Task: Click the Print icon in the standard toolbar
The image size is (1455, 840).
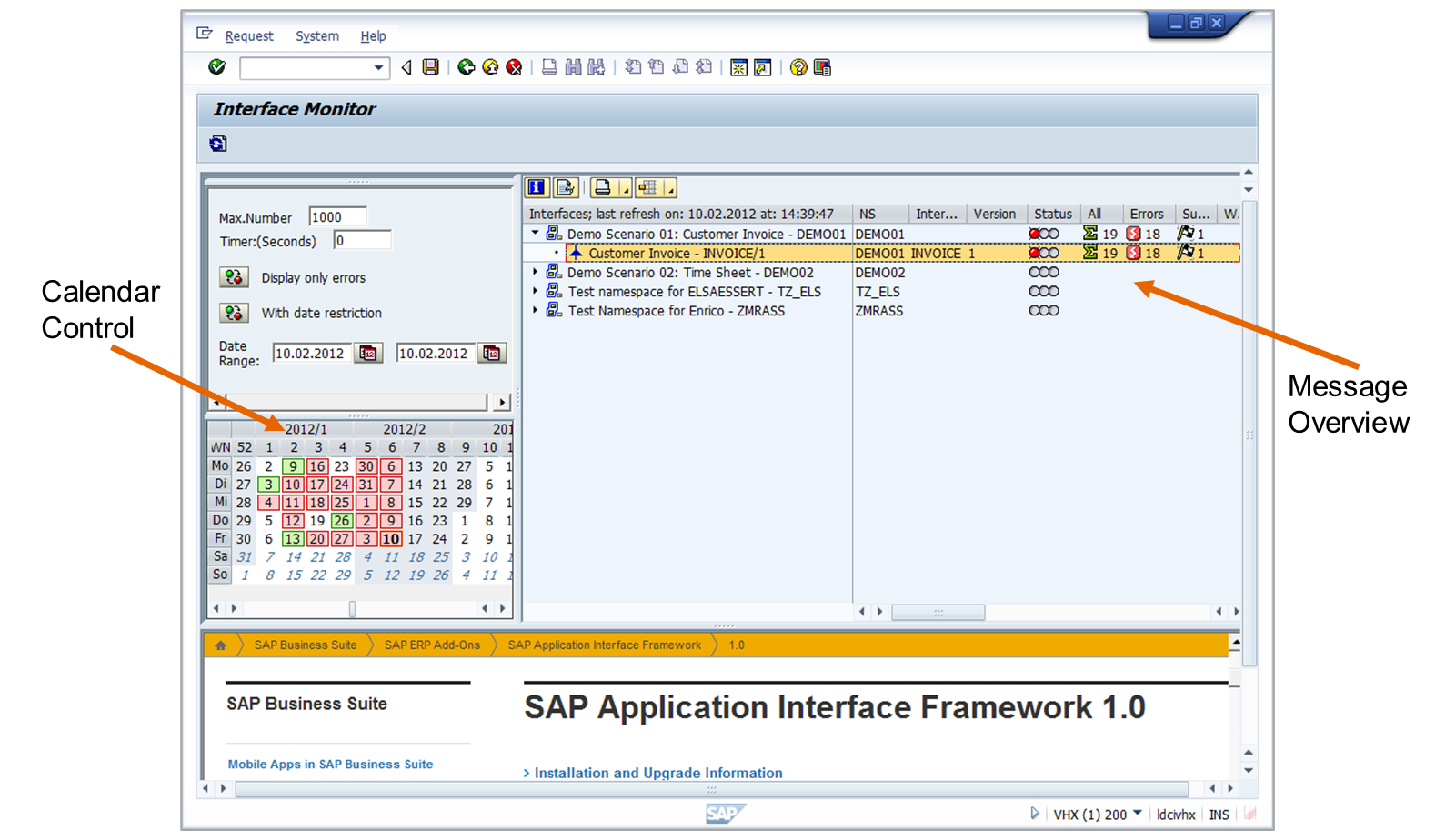Action: pyautogui.click(x=549, y=67)
